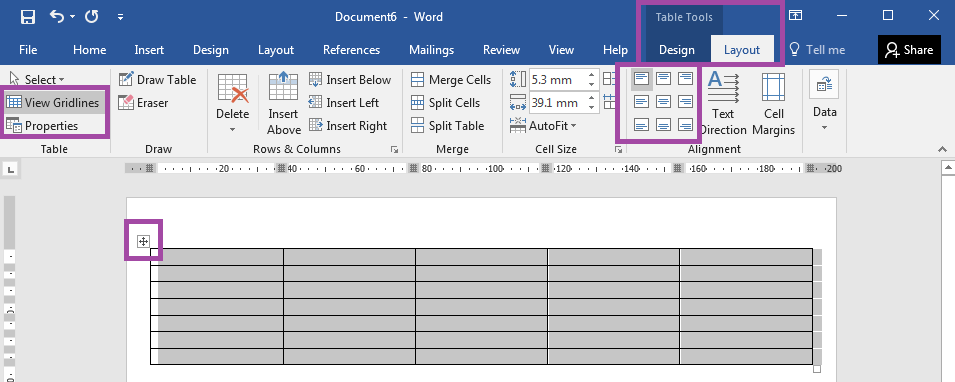This screenshot has width=955, height=382.
Task: Activate the Draw Table tool
Action: pos(157,80)
